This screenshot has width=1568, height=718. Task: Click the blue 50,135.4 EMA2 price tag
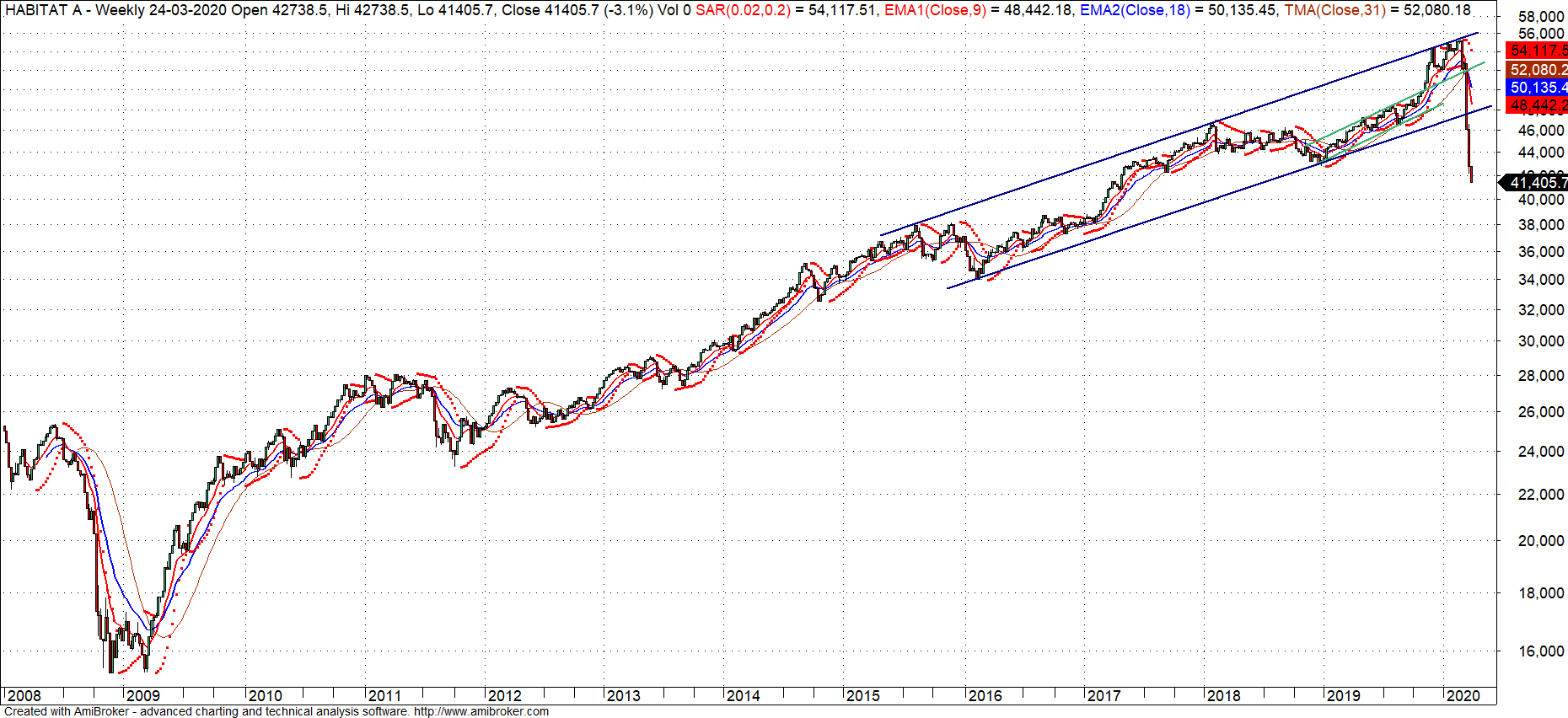coord(1537,88)
